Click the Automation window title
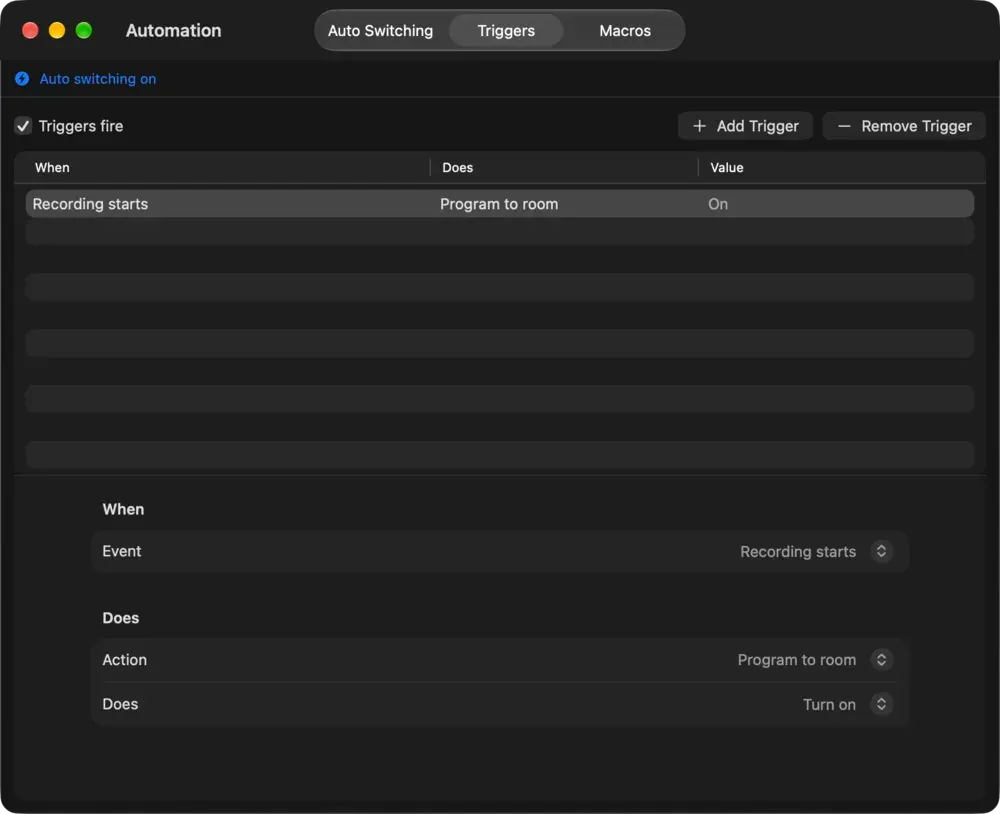1000x814 pixels. click(173, 31)
